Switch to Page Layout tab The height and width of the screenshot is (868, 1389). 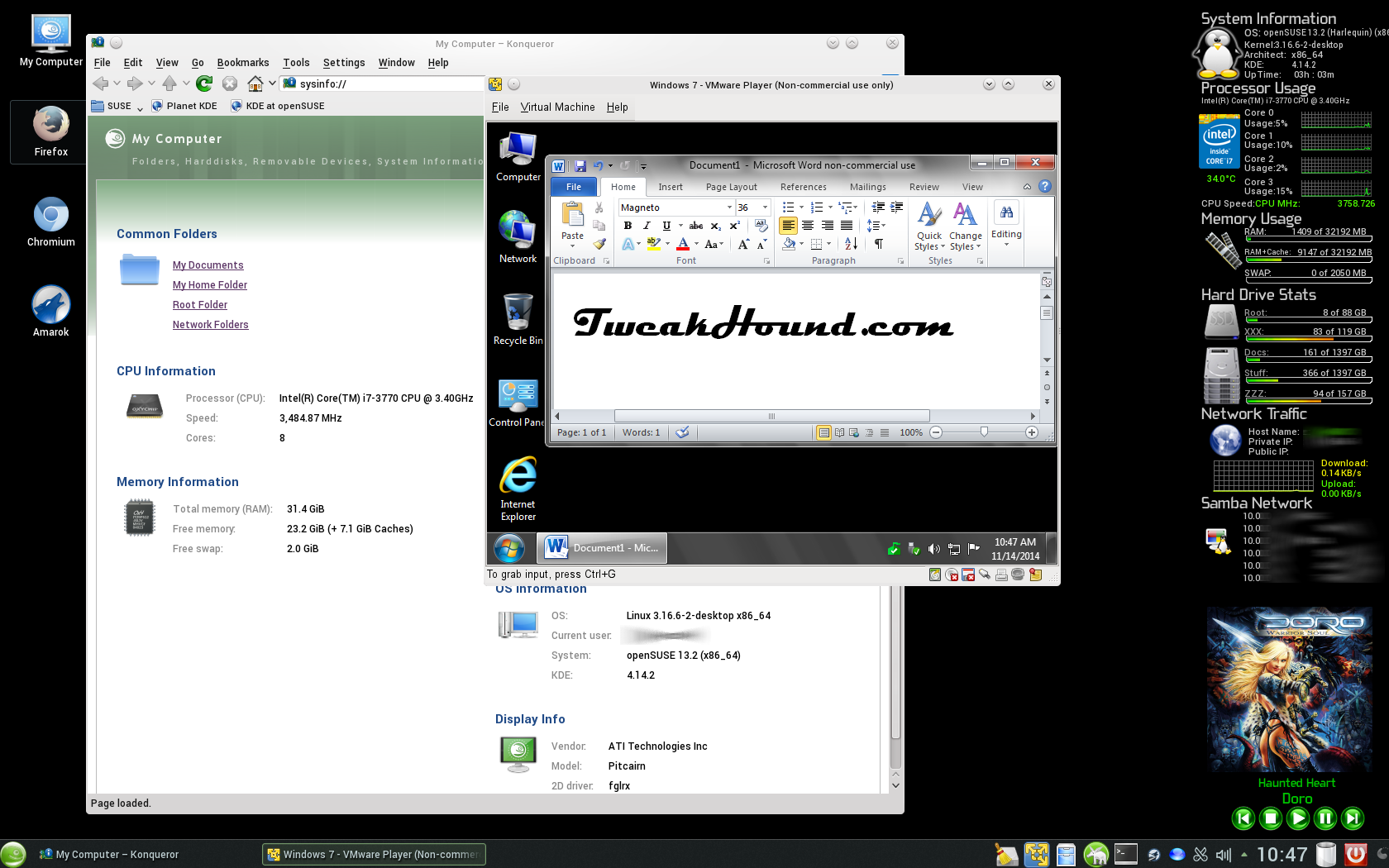point(731,188)
